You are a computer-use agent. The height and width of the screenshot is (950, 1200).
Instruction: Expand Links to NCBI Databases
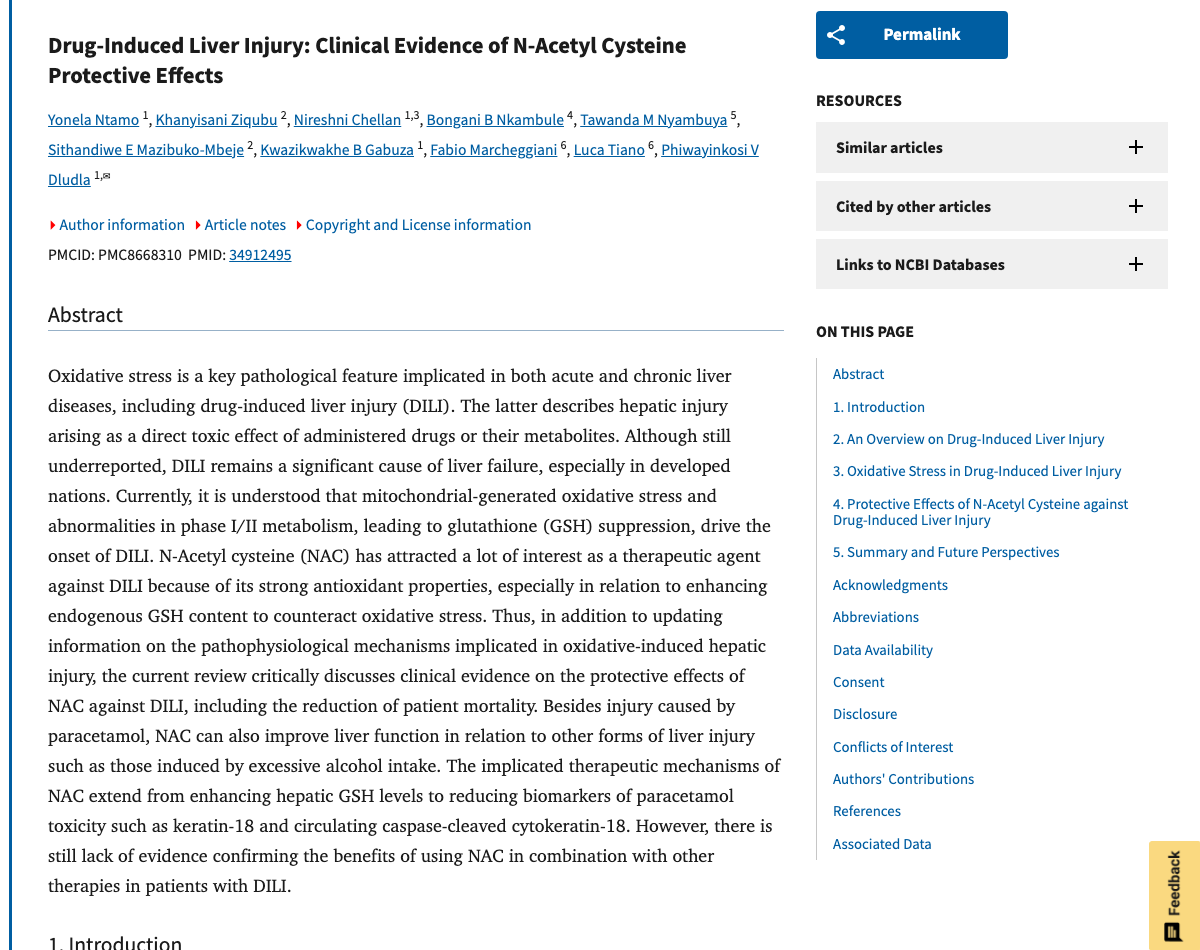1135,264
